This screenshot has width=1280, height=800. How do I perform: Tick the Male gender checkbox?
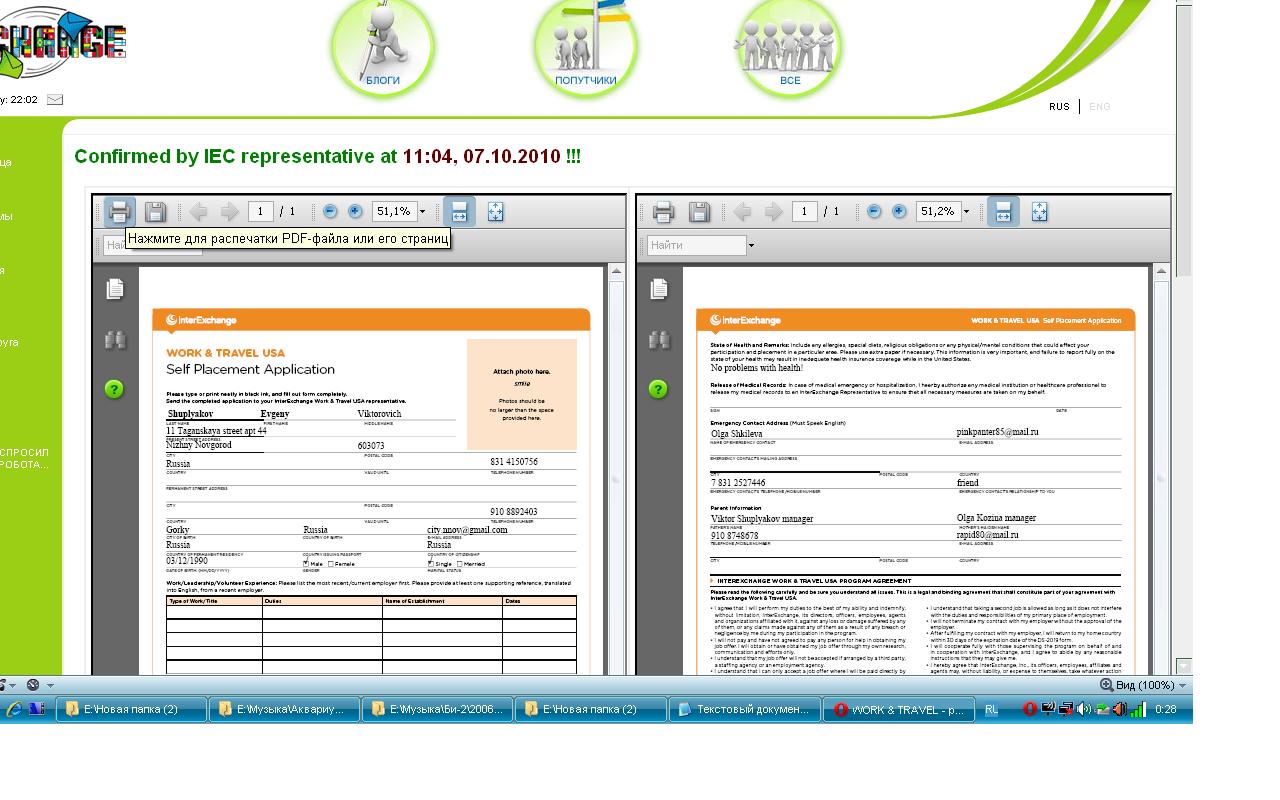(306, 564)
